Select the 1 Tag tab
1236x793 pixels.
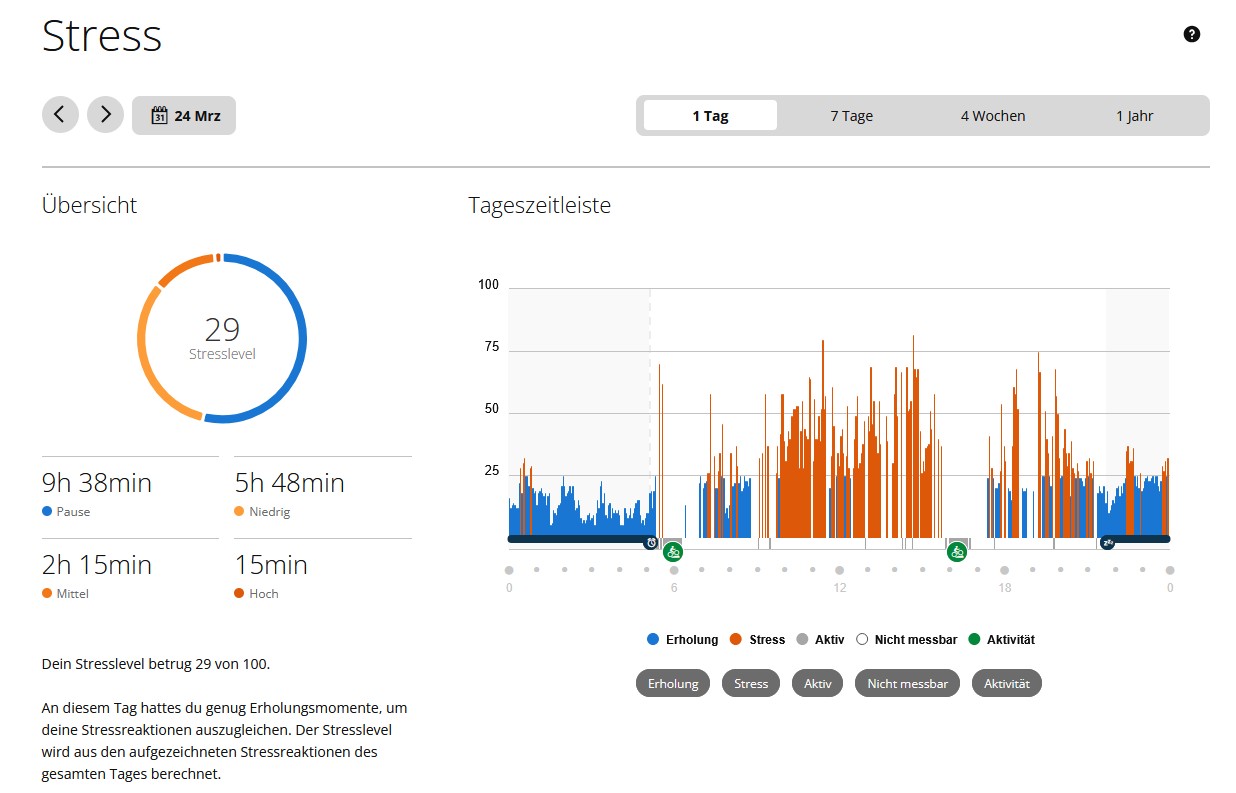click(x=710, y=115)
